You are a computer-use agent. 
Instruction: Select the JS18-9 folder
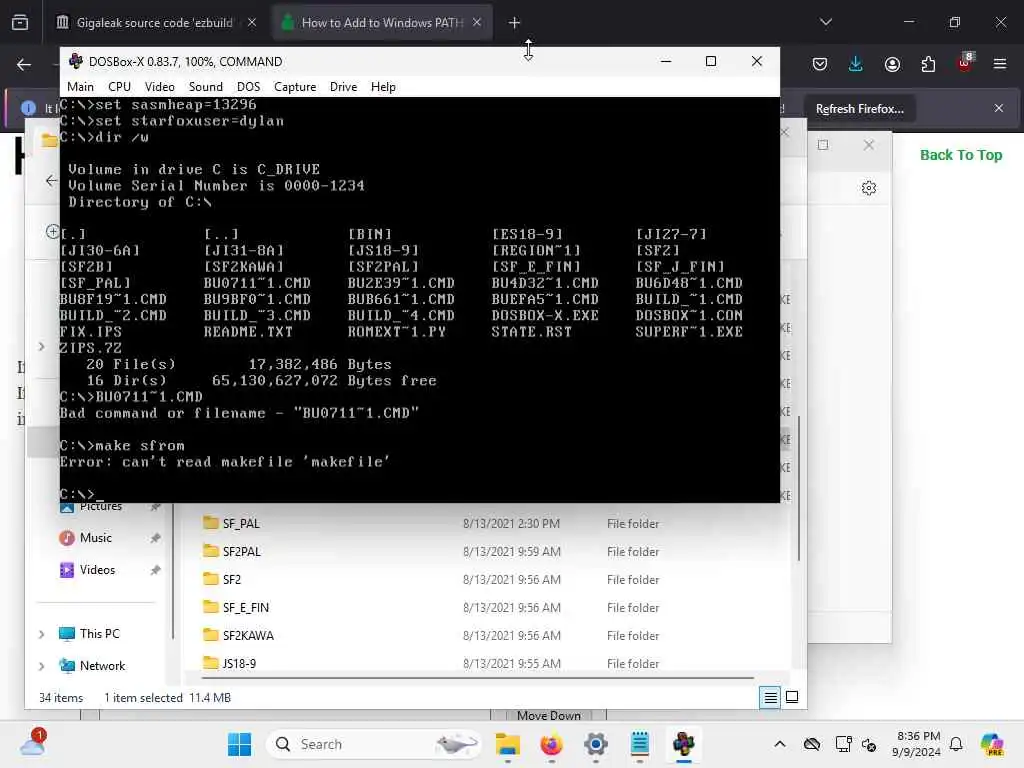click(239, 664)
